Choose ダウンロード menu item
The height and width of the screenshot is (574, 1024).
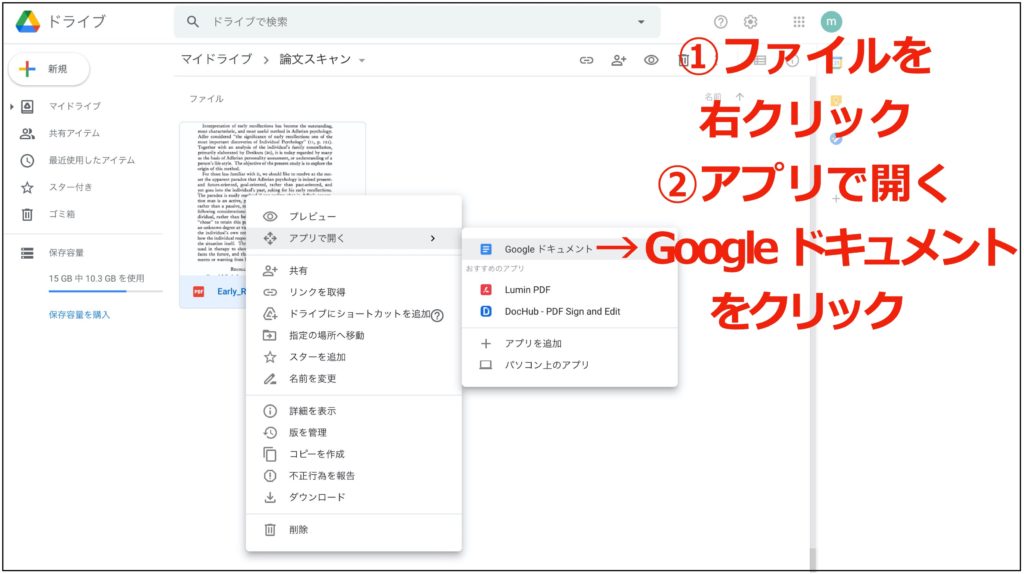(353, 497)
